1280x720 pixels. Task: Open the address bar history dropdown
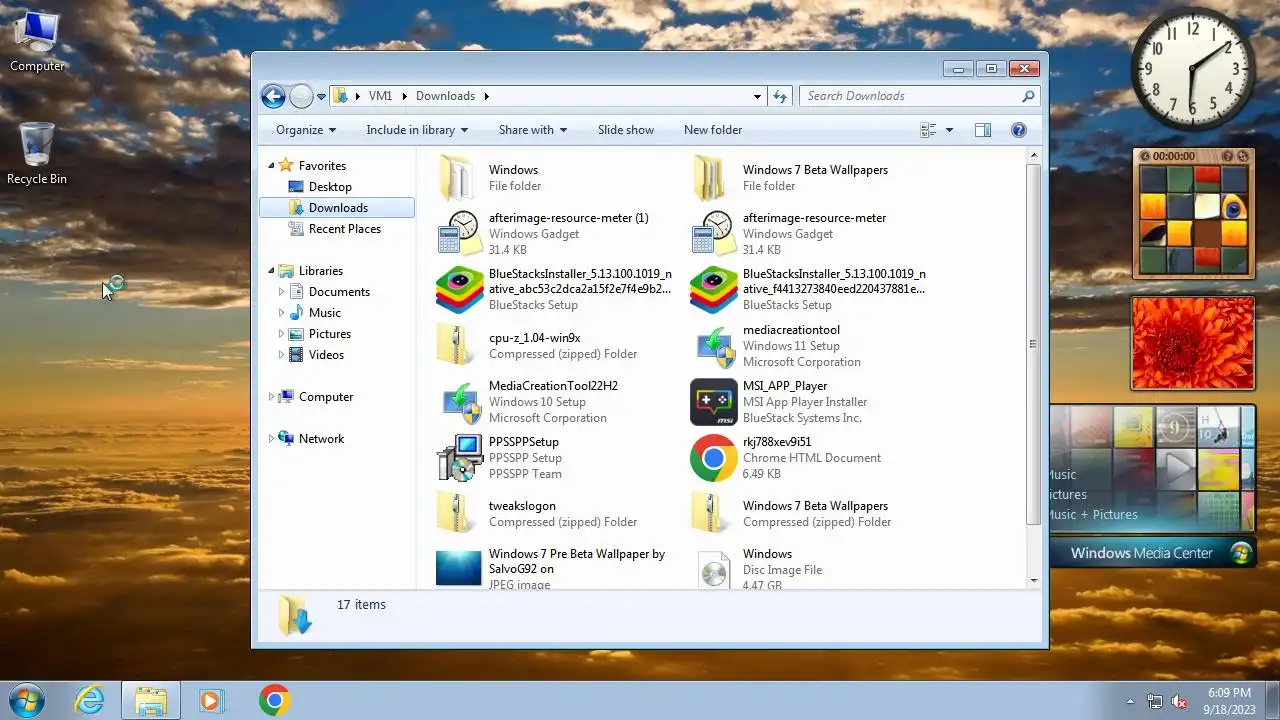pos(757,96)
